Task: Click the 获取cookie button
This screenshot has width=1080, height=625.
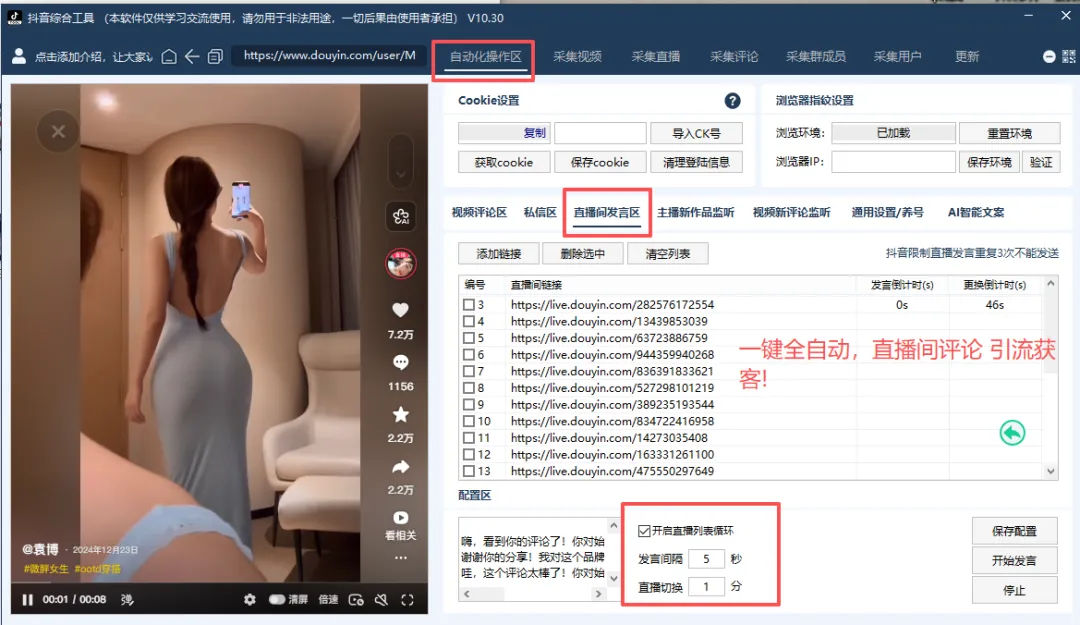Action: (x=503, y=161)
